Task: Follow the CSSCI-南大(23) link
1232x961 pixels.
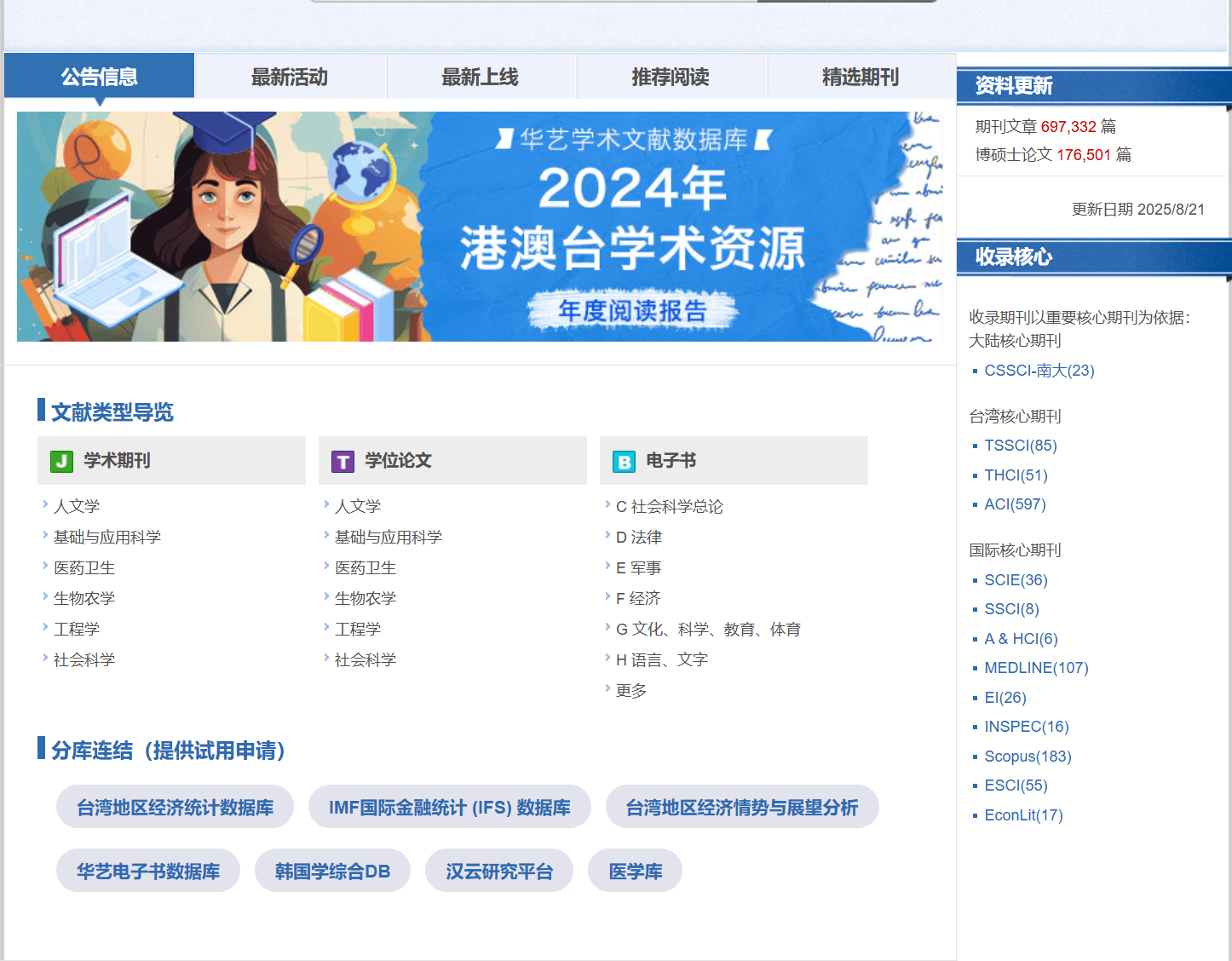Action: tap(1039, 371)
